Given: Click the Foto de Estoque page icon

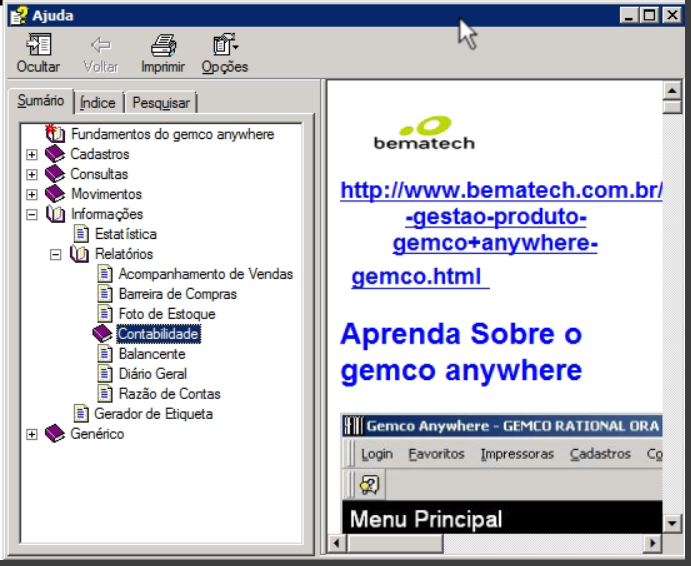Looking at the screenshot, I should click(104, 314).
